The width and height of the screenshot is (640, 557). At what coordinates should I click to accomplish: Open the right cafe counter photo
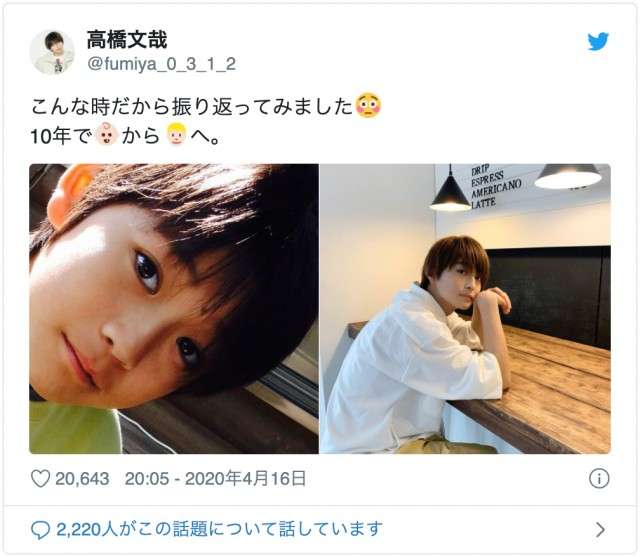click(465, 308)
